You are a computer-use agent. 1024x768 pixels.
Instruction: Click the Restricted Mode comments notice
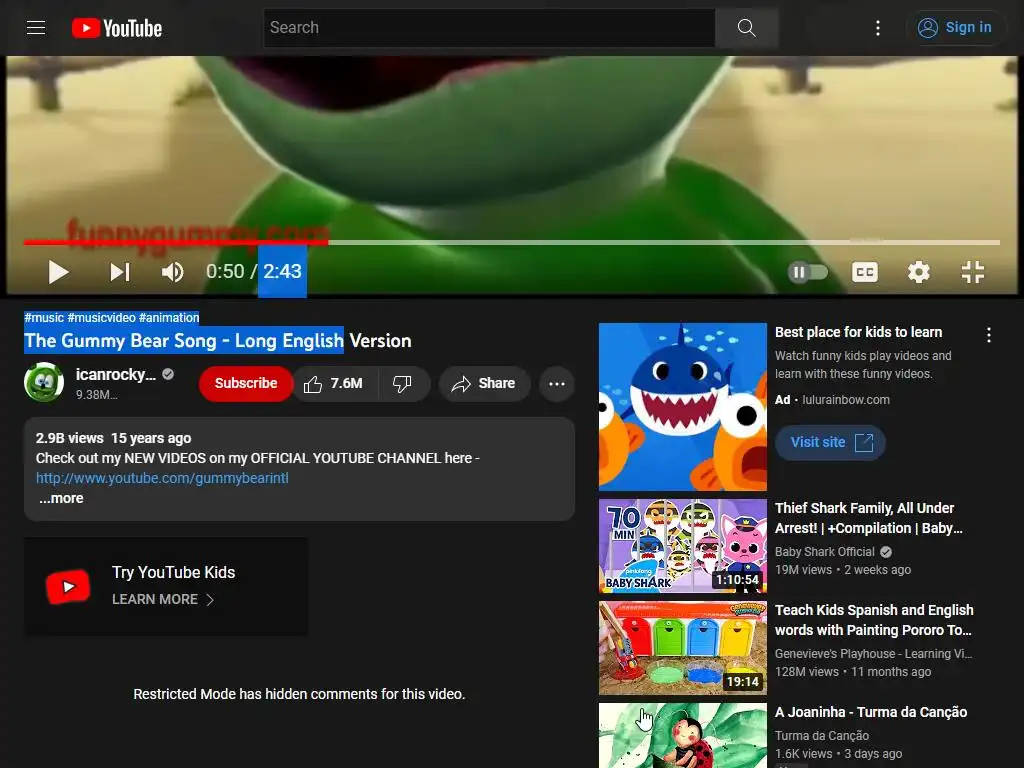[299, 694]
